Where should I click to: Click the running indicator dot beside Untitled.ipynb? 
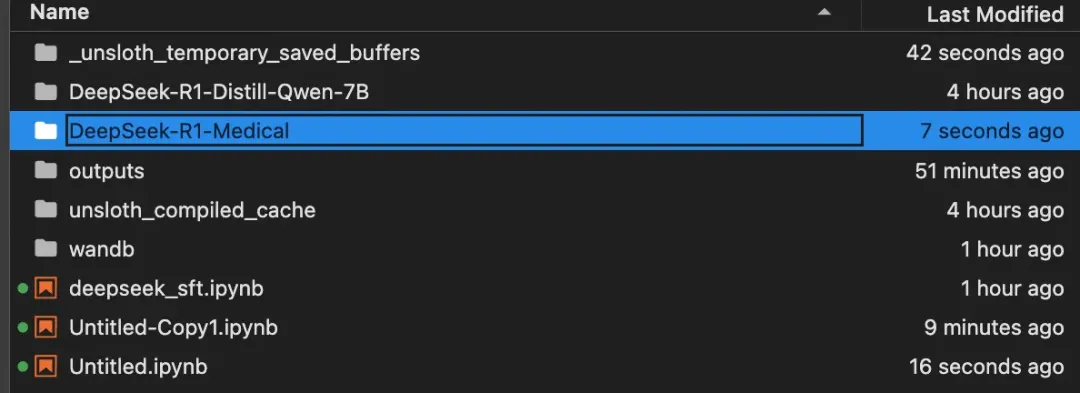pos(23,367)
